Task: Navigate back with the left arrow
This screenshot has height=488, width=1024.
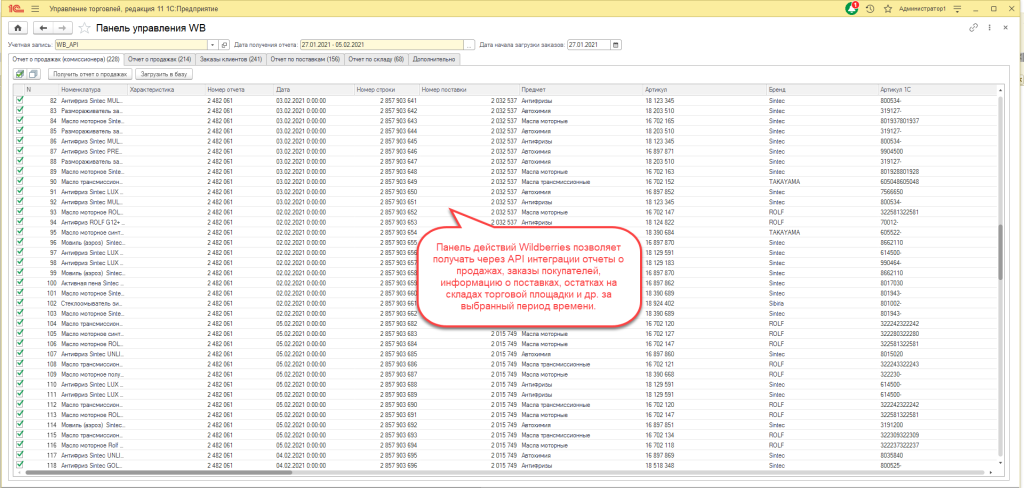Action: pyautogui.click(x=45, y=28)
